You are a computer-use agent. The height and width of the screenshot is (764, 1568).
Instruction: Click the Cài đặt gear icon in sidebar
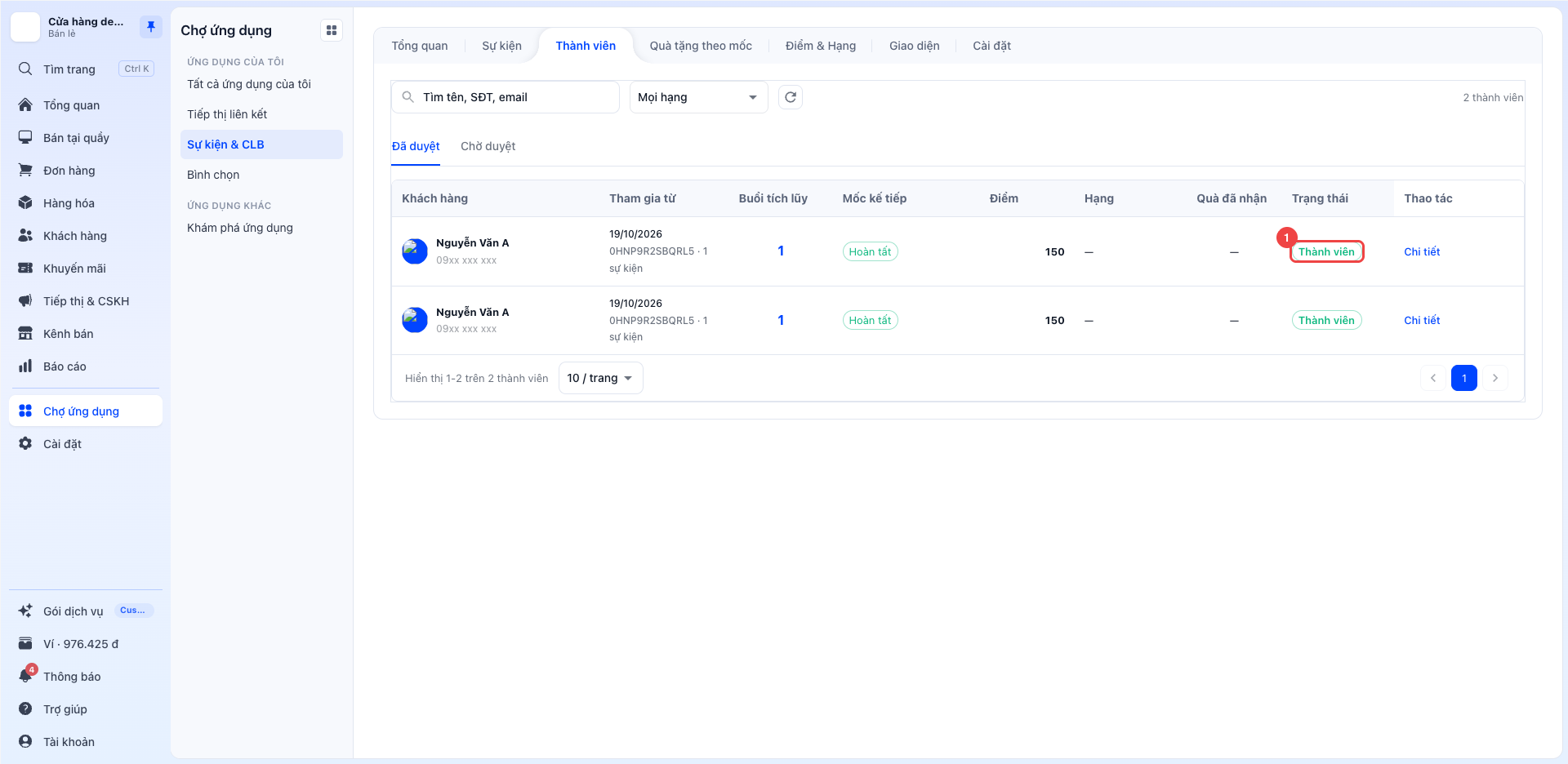[25, 444]
